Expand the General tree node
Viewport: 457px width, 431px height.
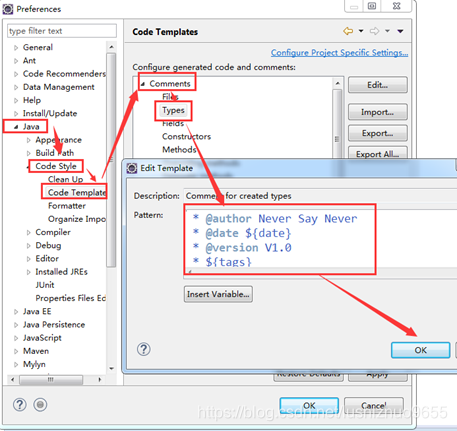click(x=16, y=48)
